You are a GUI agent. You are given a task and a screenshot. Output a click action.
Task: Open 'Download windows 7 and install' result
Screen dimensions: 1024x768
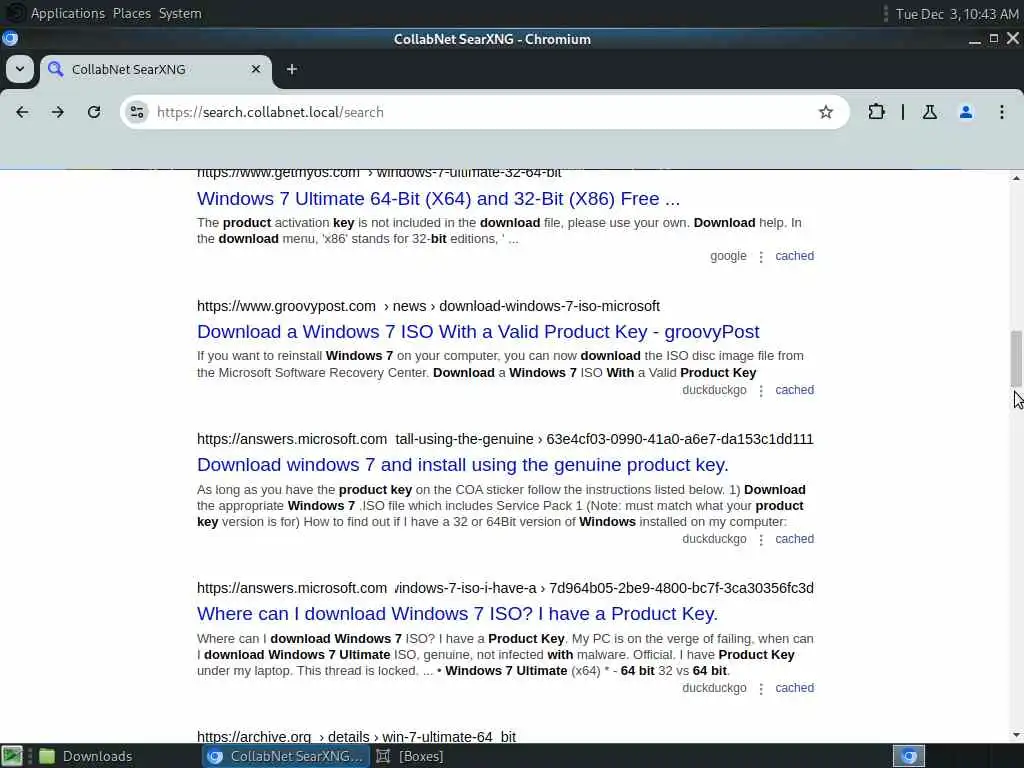coord(462,465)
